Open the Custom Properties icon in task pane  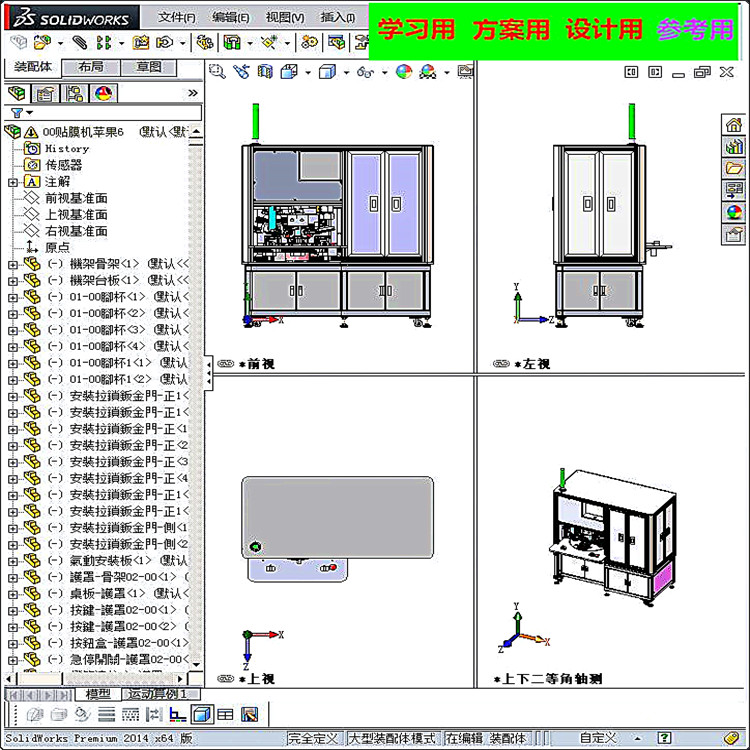click(734, 234)
